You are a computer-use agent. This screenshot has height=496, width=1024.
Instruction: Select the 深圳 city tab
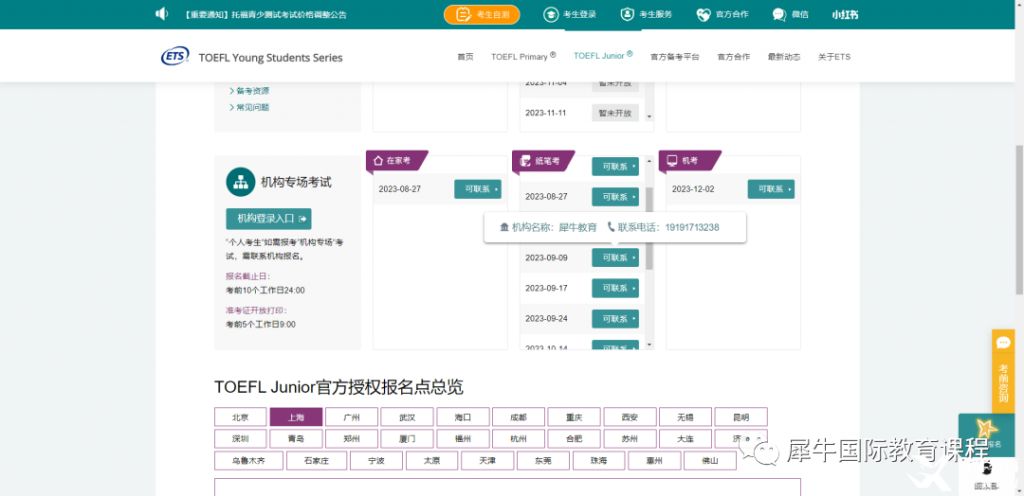240,439
